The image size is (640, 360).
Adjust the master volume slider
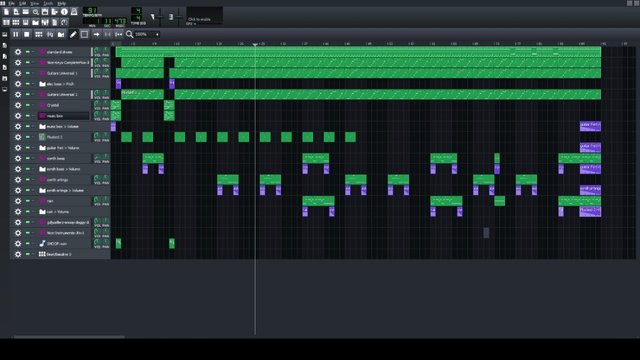[160, 17]
